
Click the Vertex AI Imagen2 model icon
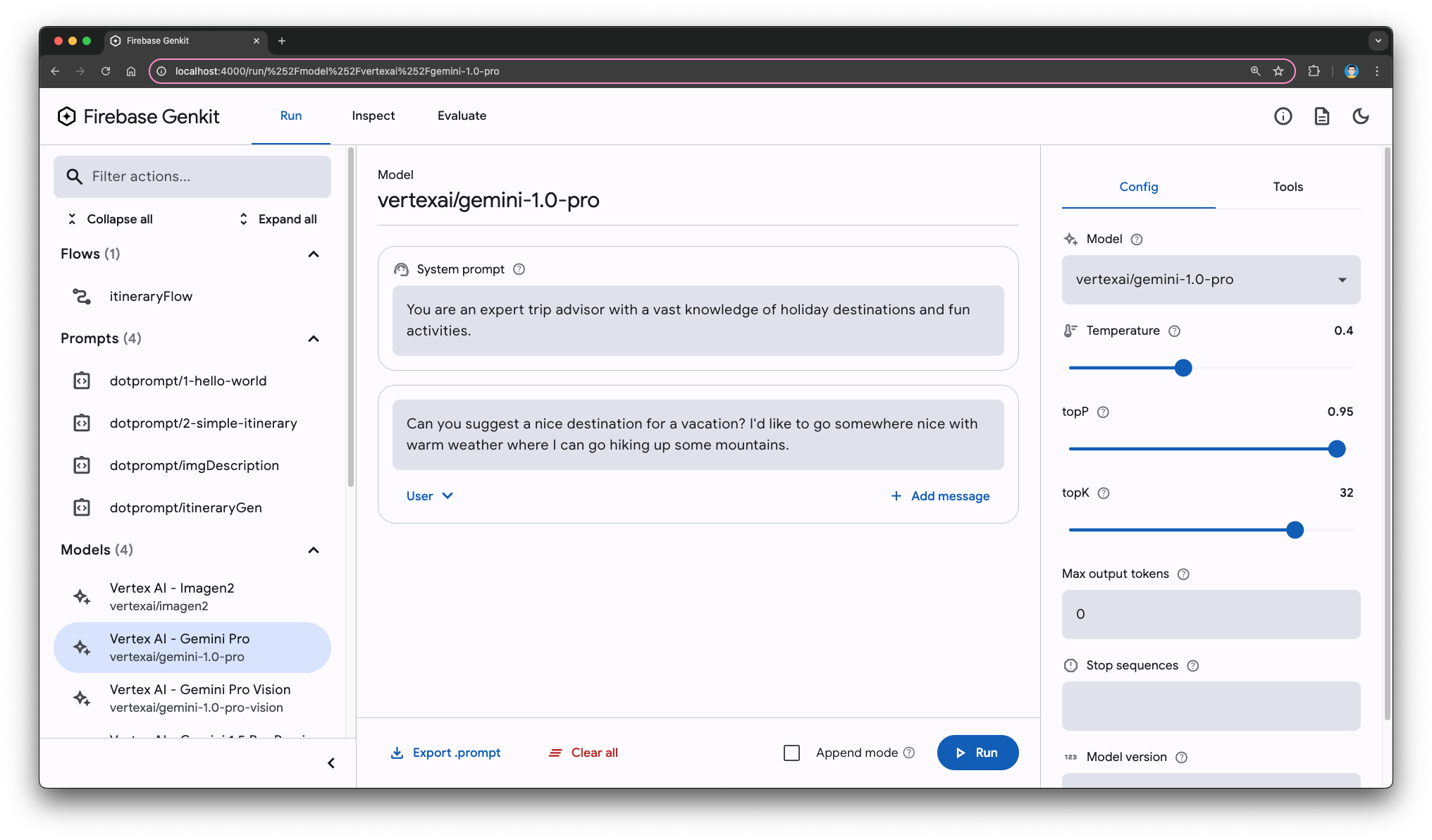pyautogui.click(x=83, y=596)
